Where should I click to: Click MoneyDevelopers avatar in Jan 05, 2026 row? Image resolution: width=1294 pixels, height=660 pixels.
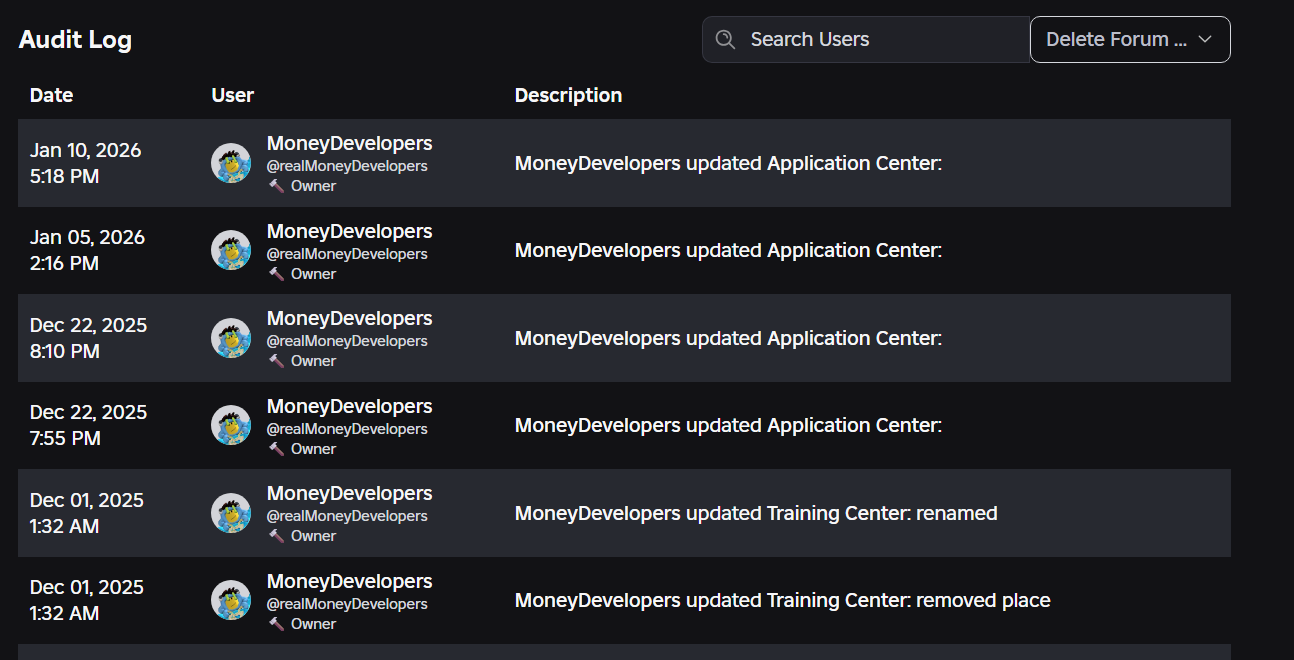(231, 250)
